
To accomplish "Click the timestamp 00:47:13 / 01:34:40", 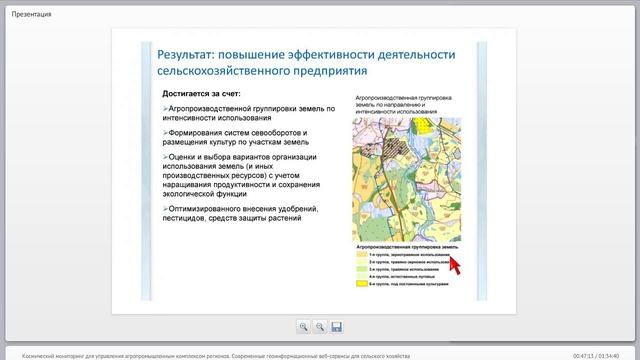I will pyautogui.click(x=596, y=356).
